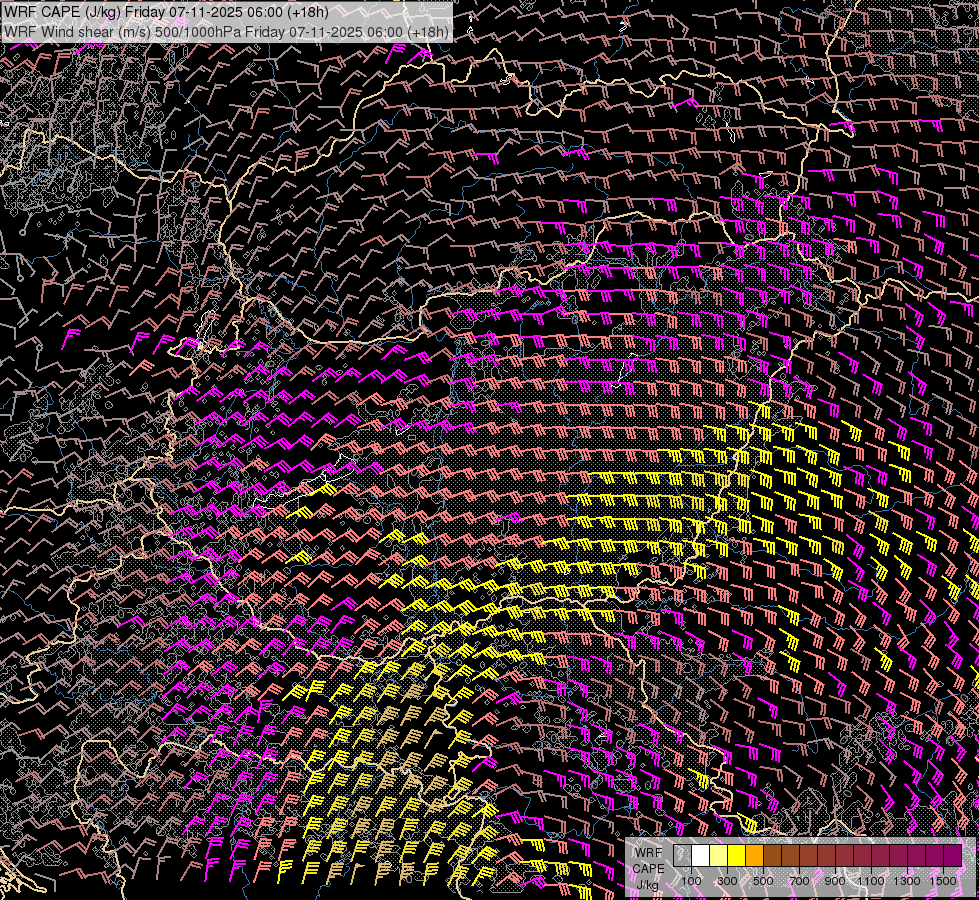979x900 pixels.
Task: Click the 900 tick label on the legend
Action: pos(835,881)
